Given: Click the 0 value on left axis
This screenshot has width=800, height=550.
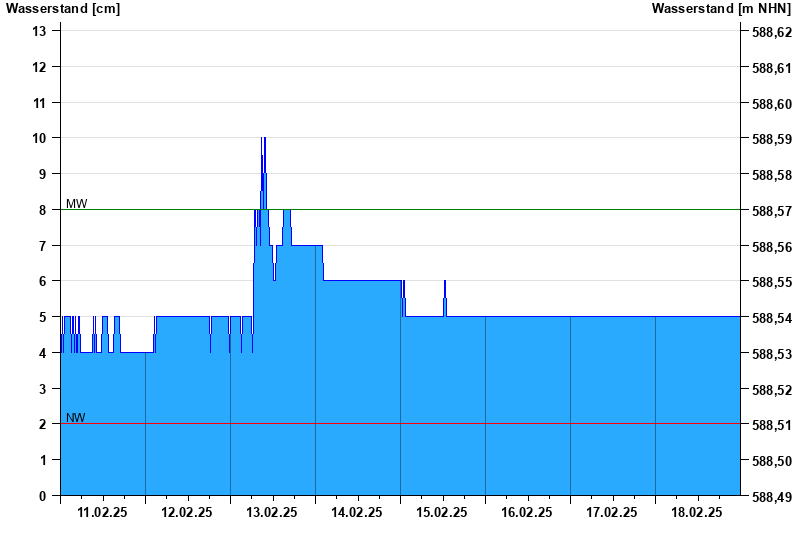Looking at the screenshot, I should click(x=42, y=495).
